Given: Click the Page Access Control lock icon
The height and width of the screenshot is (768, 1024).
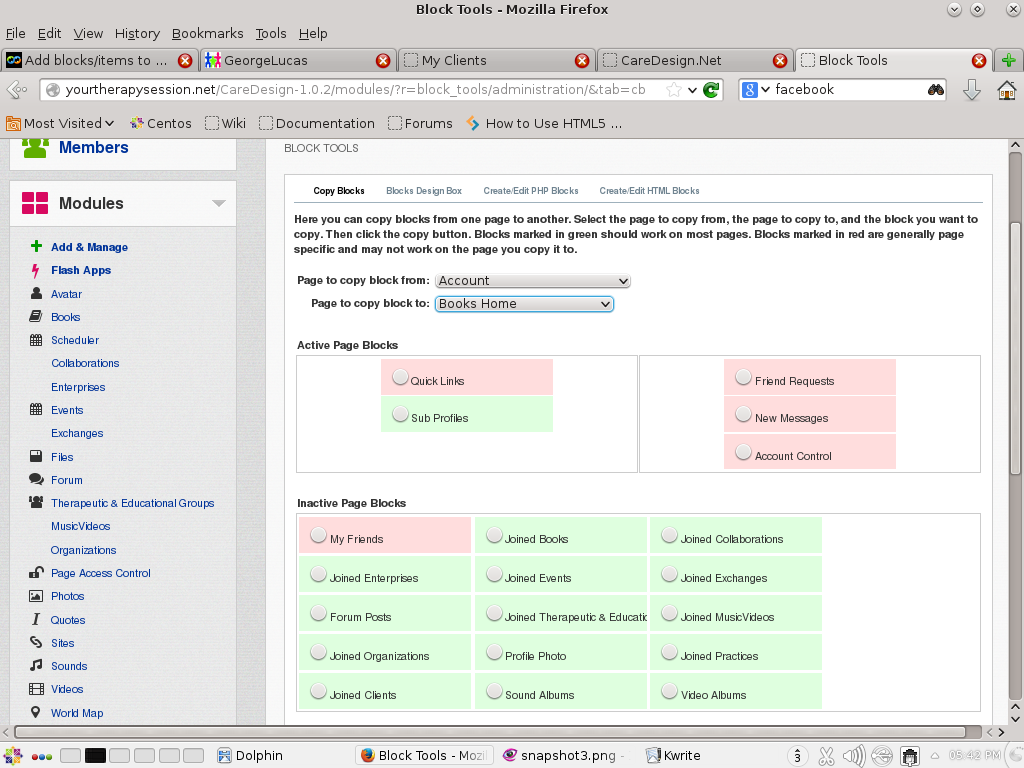Looking at the screenshot, I should pos(36,573).
